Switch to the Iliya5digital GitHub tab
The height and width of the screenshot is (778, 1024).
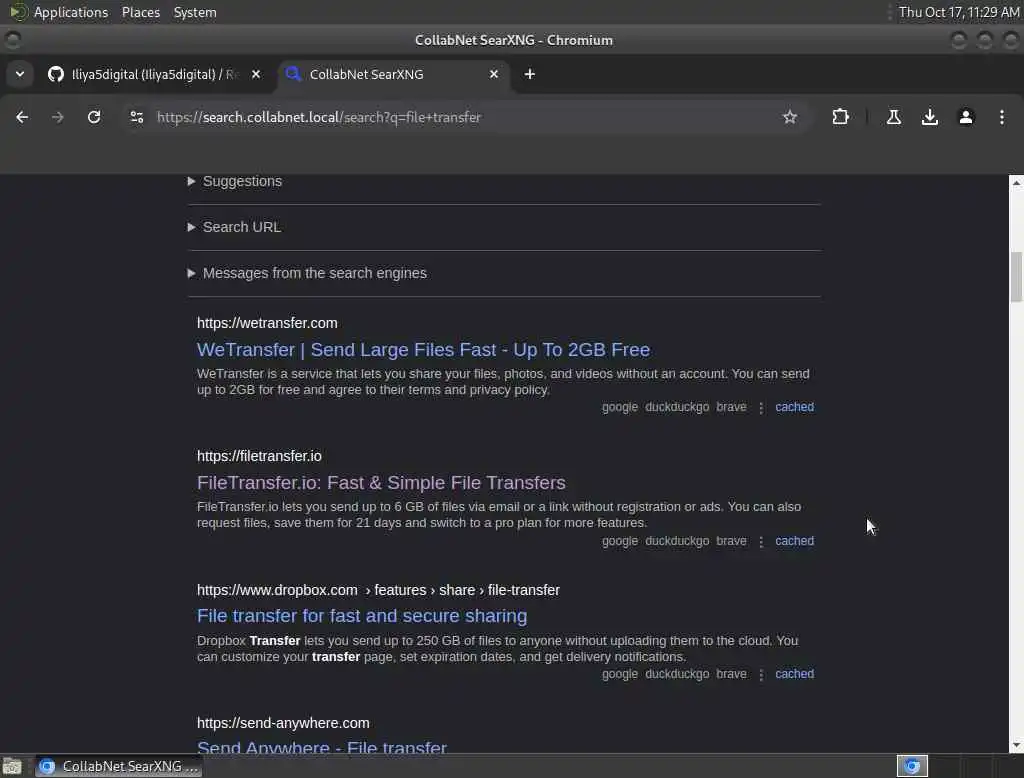click(153, 74)
